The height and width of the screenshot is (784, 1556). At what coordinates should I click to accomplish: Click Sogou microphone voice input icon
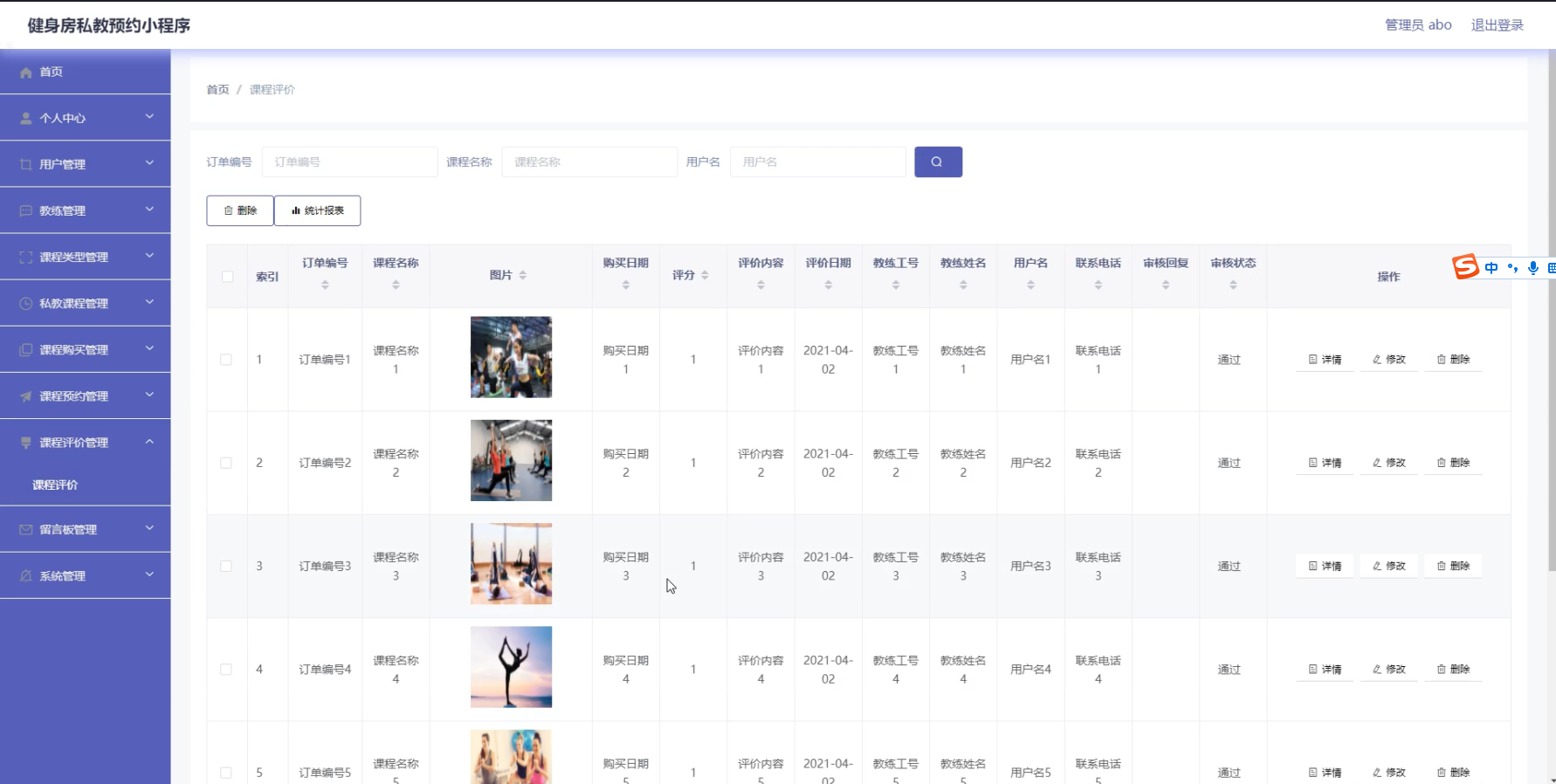(x=1532, y=268)
